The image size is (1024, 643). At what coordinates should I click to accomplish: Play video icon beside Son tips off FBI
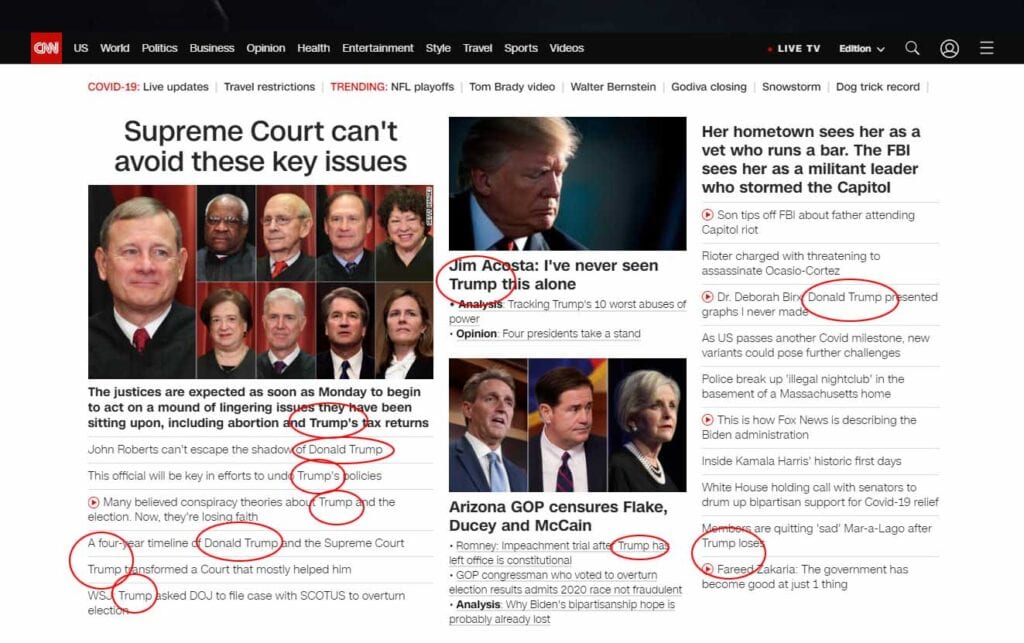(x=707, y=215)
